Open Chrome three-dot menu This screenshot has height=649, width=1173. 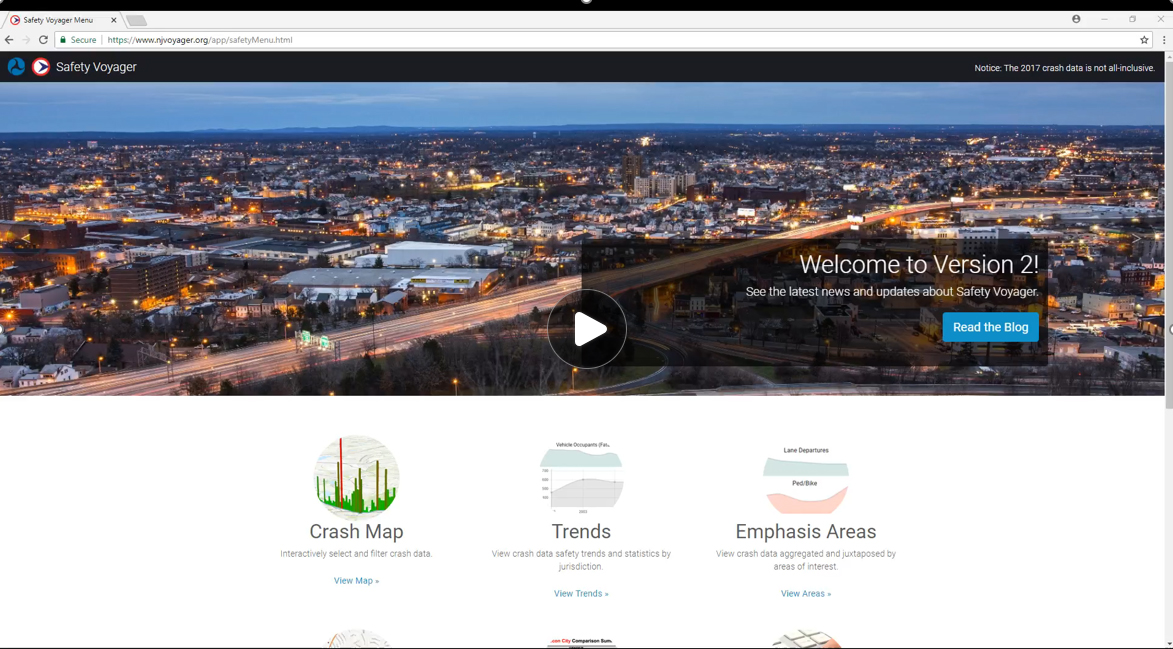pos(1164,40)
